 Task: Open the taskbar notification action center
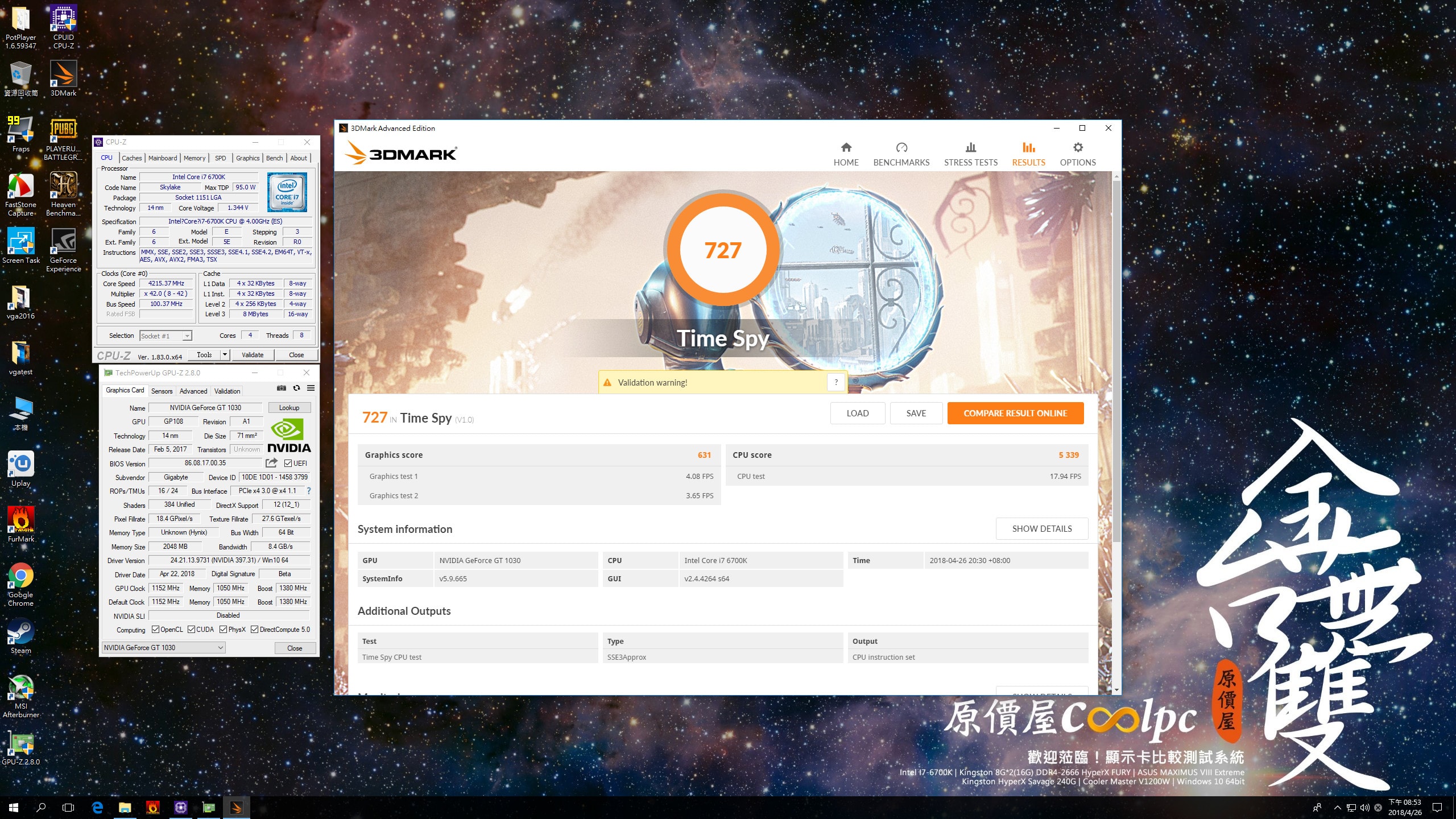(x=1437, y=807)
